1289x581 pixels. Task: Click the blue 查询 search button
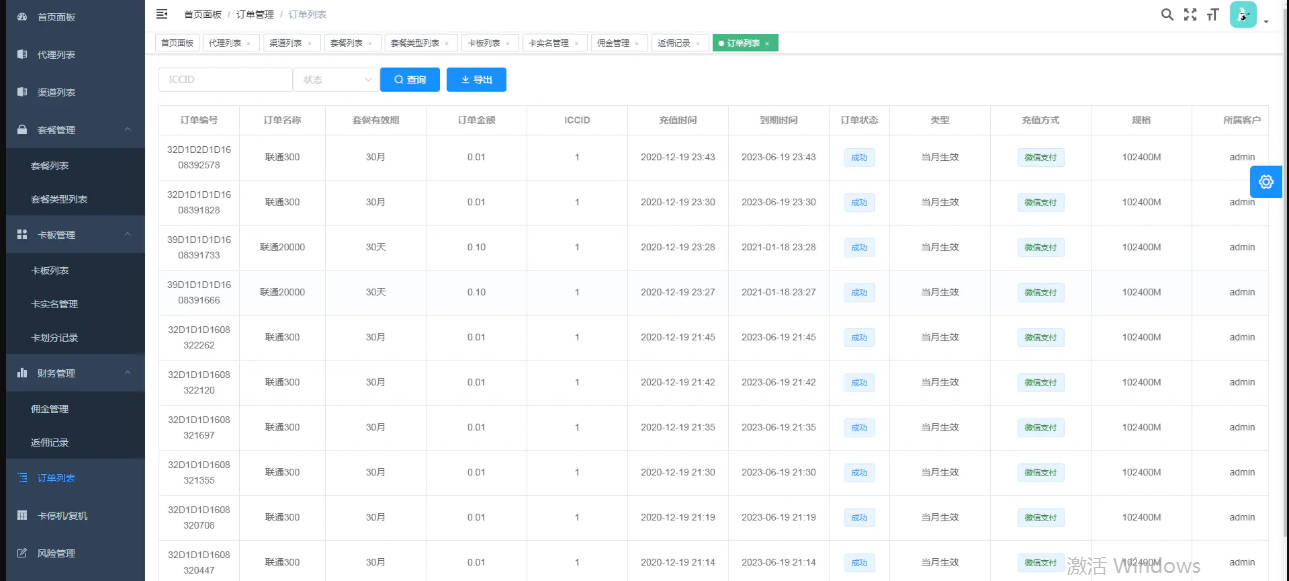pos(410,80)
